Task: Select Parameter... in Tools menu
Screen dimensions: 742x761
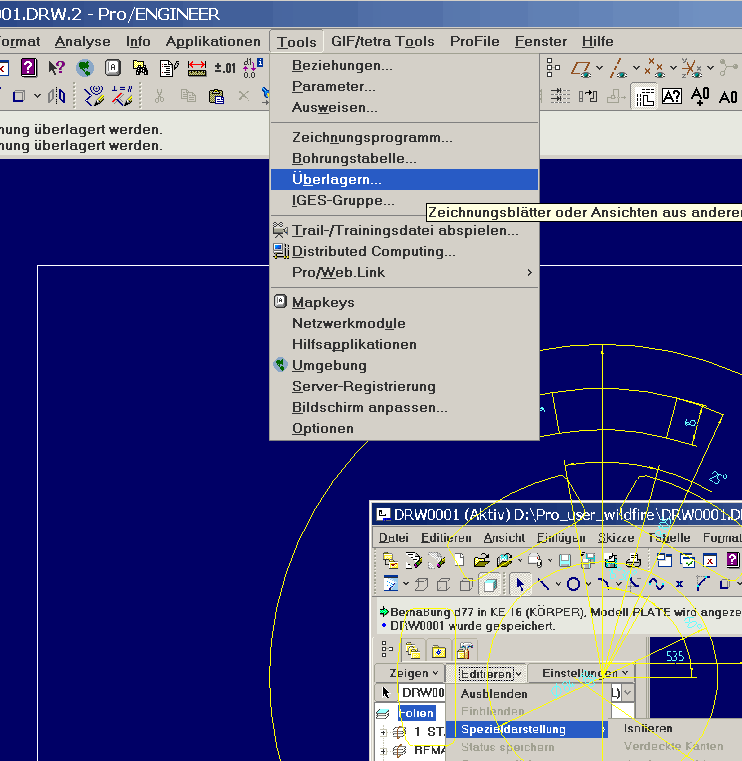Action: pos(404,86)
